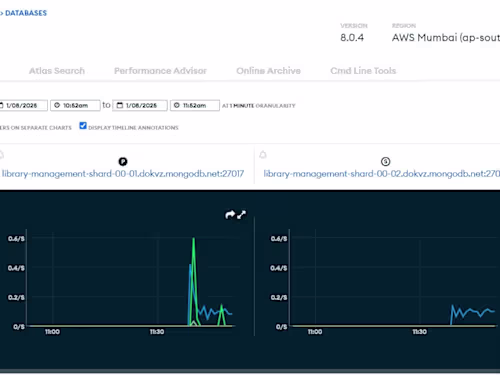The width and height of the screenshot is (500, 375).
Task: Open the Atlas Search tab
Action: pyautogui.click(x=57, y=71)
